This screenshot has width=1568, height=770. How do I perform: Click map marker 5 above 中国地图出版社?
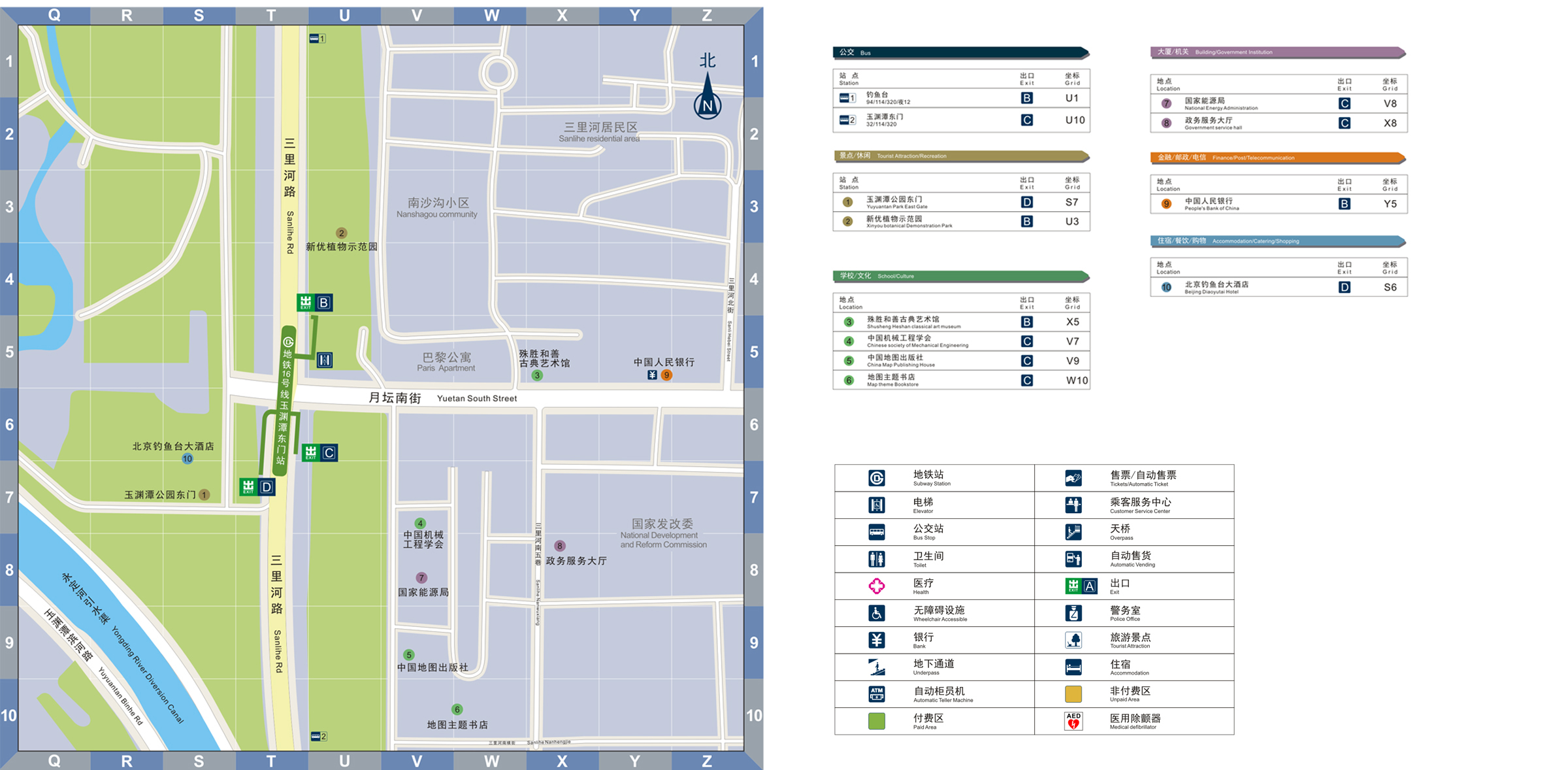pyautogui.click(x=409, y=655)
